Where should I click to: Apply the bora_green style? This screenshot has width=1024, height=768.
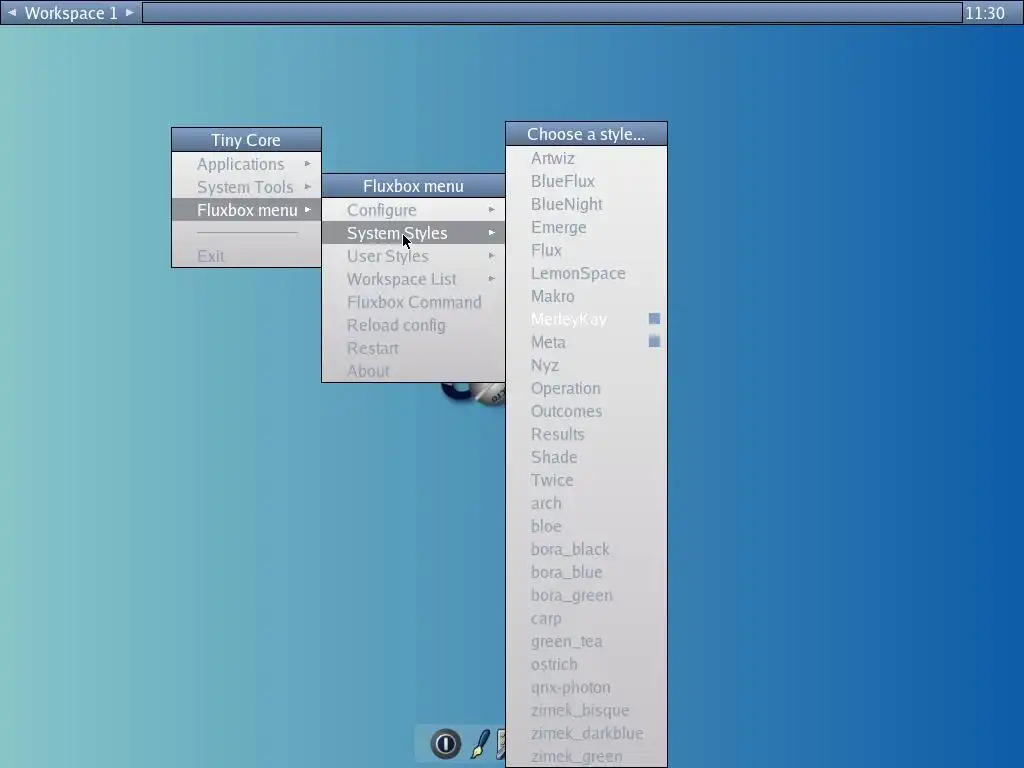(x=586, y=595)
